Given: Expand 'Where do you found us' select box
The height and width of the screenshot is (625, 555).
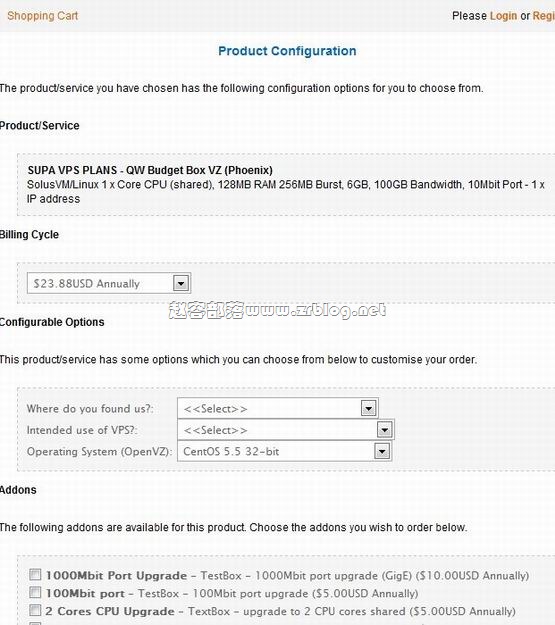Looking at the screenshot, I should pos(278,408).
